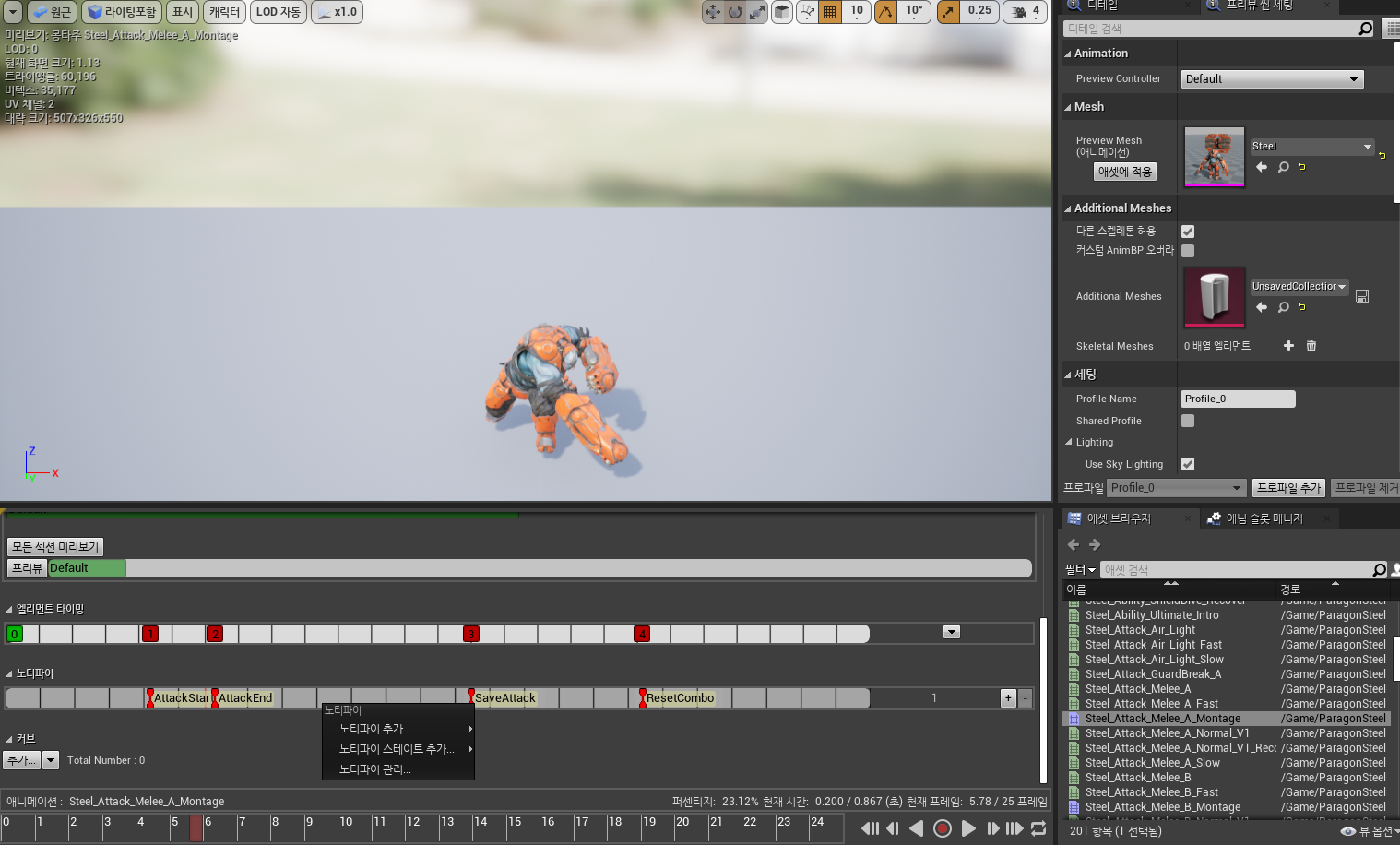Open 원근 perspective view menu
The height and width of the screenshot is (845, 1400).
point(52,12)
